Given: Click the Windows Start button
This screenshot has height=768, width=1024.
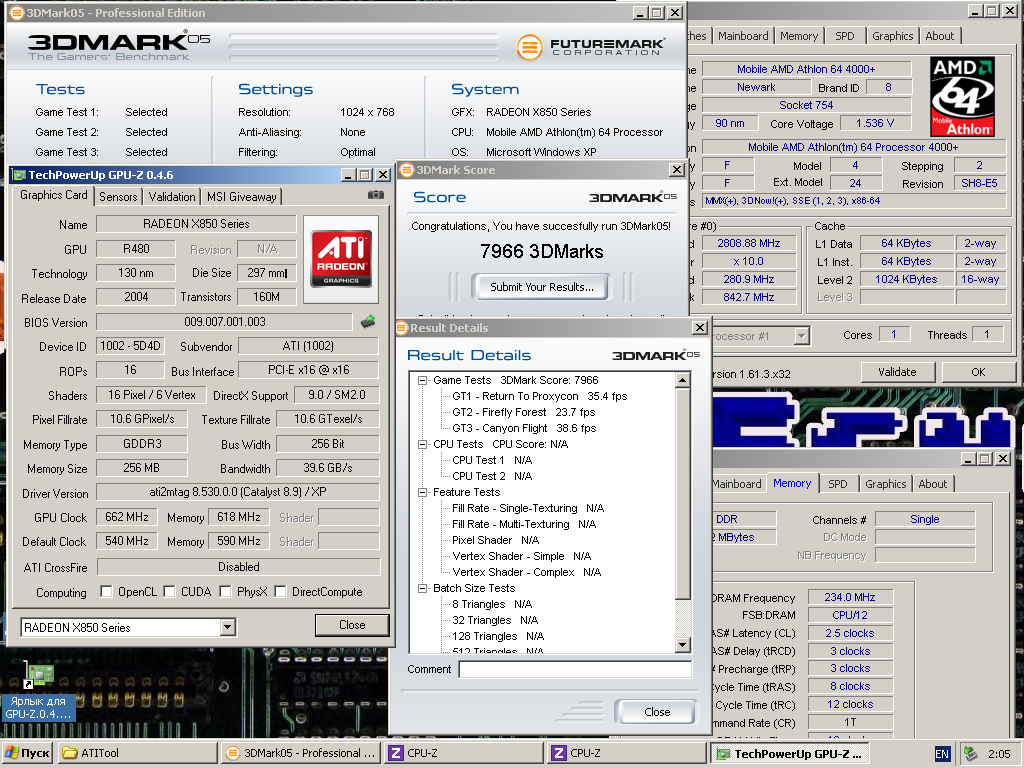Looking at the screenshot, I should click(27, 753).
